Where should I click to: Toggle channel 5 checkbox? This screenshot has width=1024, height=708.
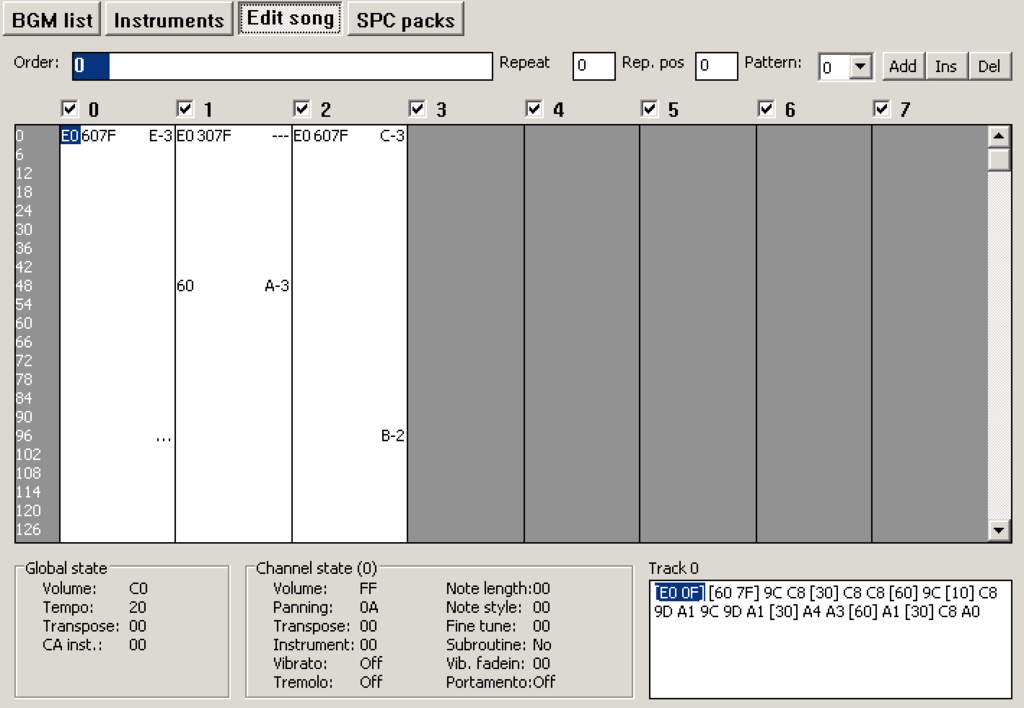(x=649, y=108)
